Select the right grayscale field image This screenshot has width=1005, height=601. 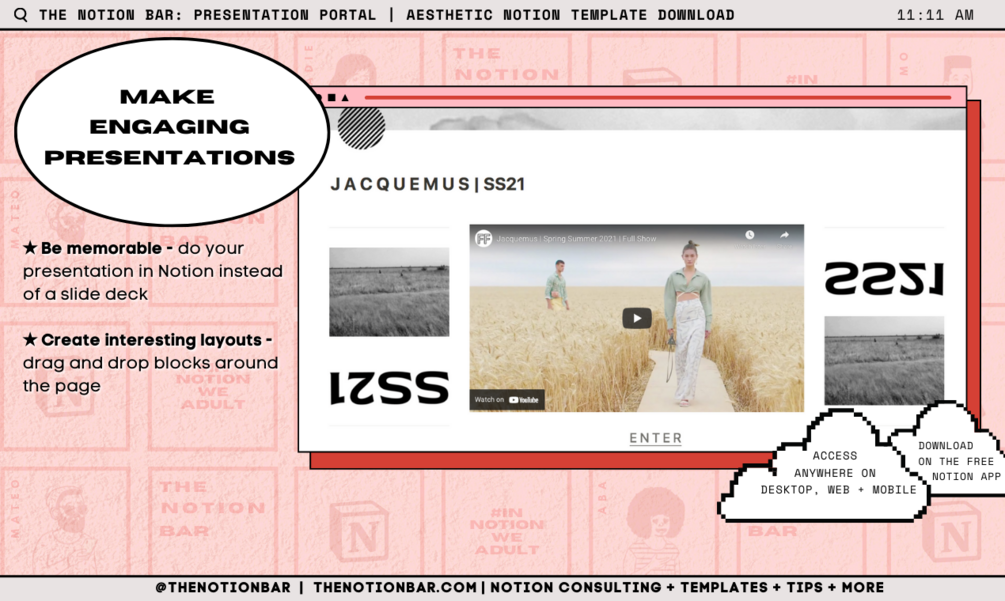click(884, 360)
